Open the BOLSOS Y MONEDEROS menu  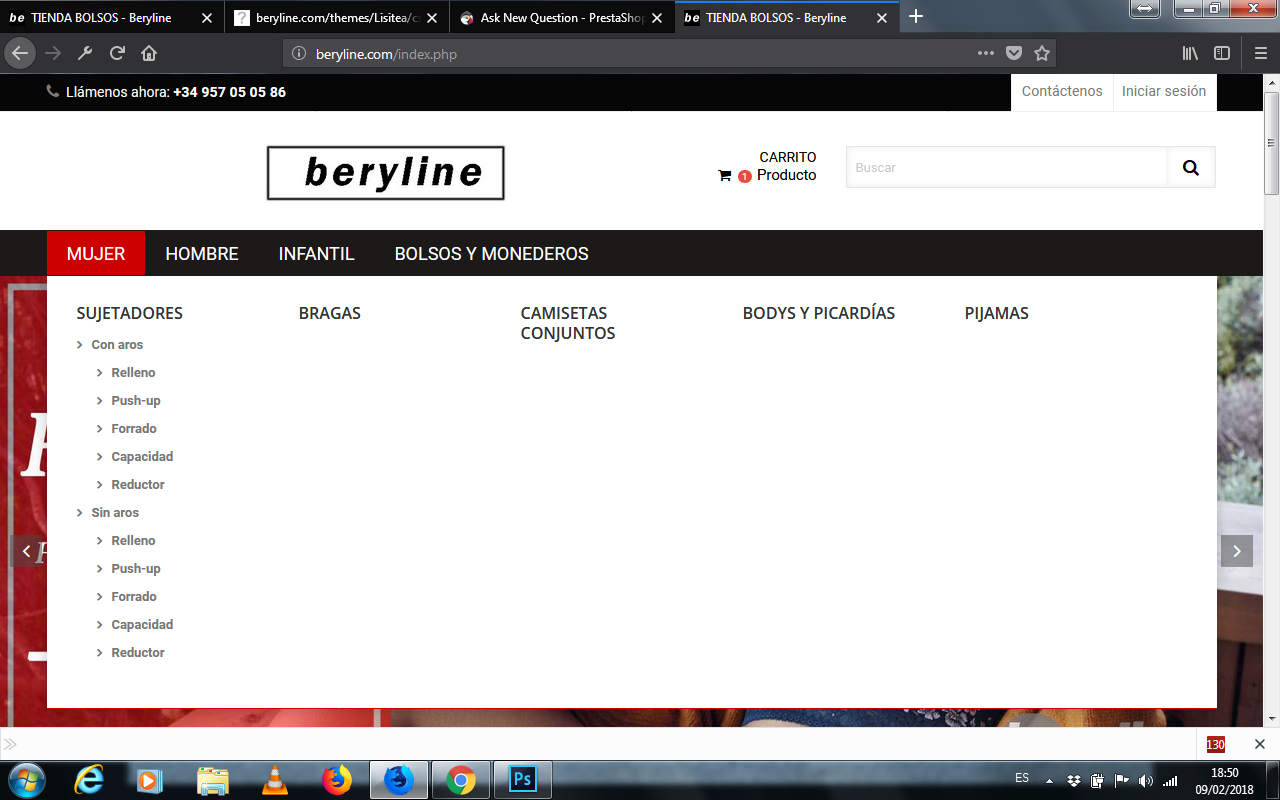click(492, 254)
